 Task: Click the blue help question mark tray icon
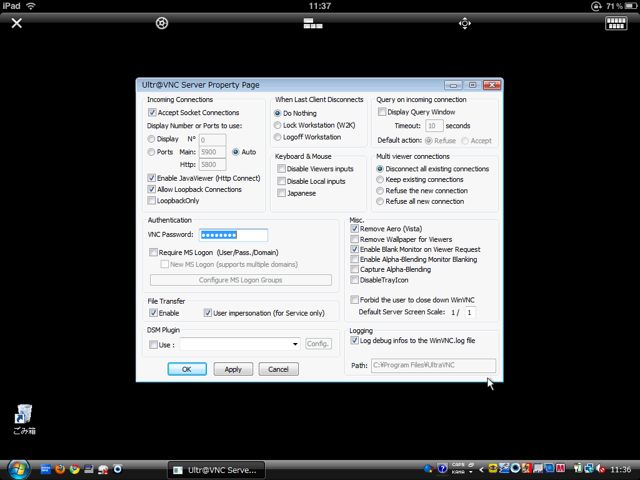pos(442,469)
